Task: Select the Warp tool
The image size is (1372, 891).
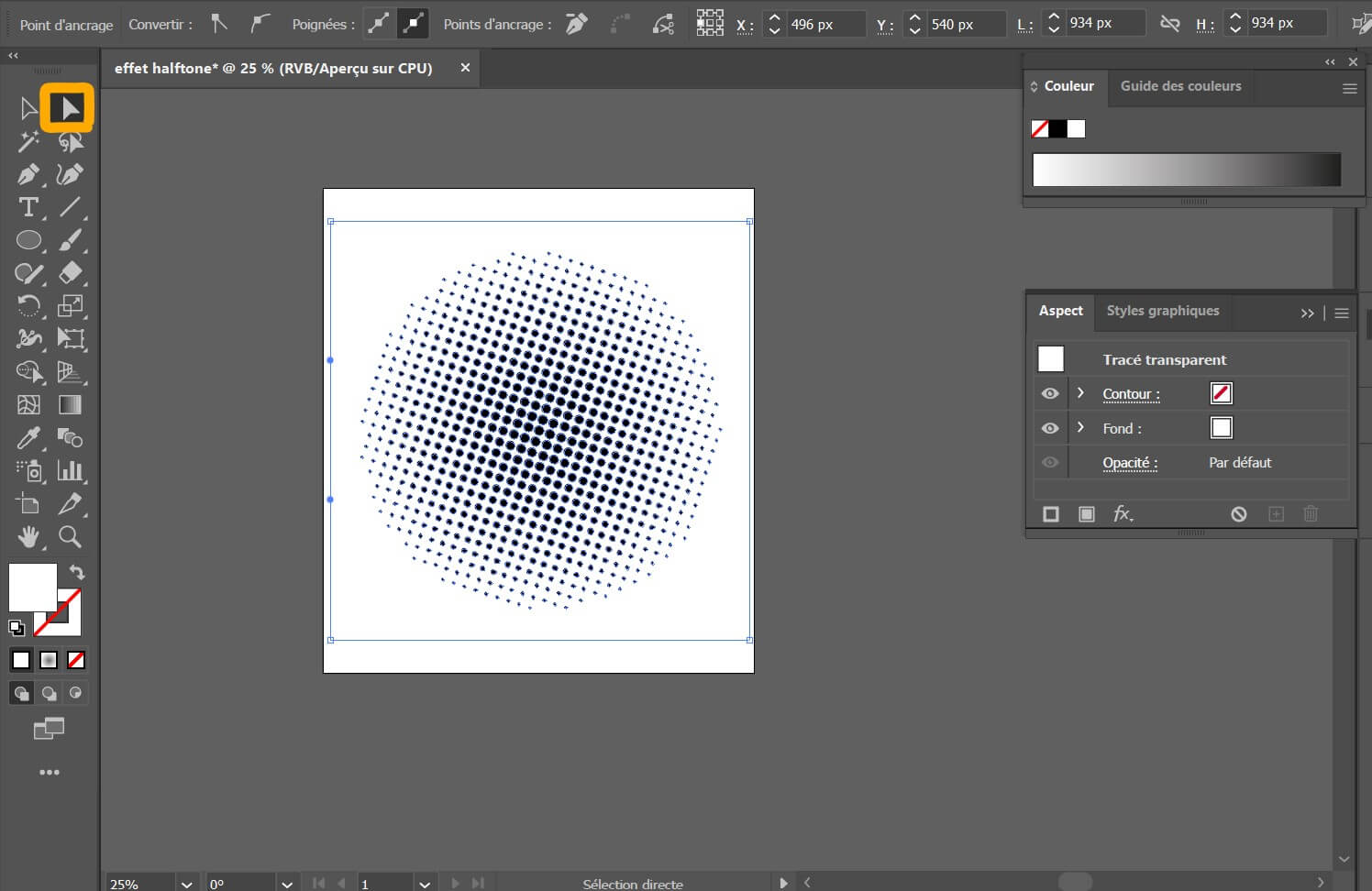Action: point(28,339)
